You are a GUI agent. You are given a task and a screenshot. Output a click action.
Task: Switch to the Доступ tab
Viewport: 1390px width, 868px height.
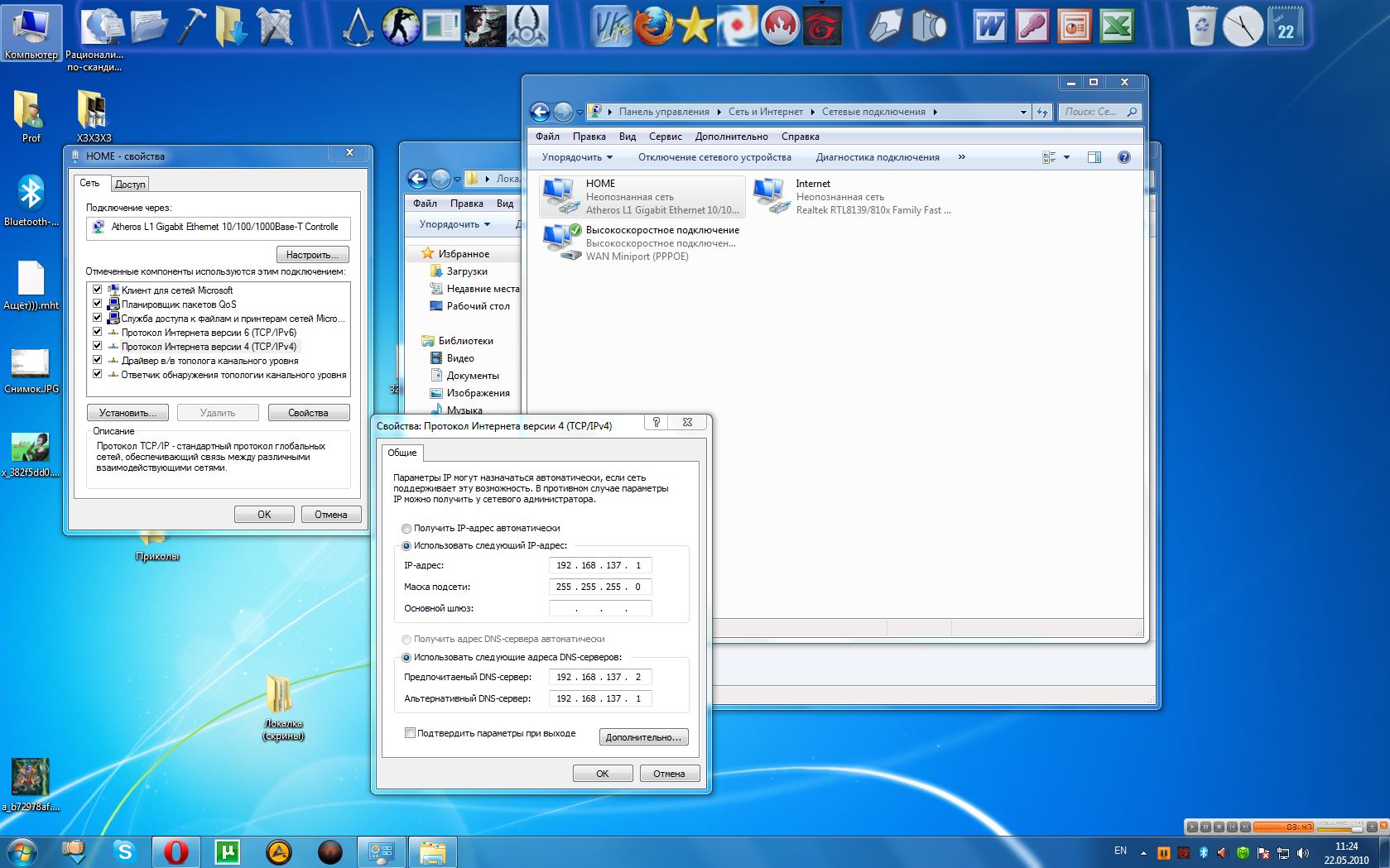click(x=130, y=185)
